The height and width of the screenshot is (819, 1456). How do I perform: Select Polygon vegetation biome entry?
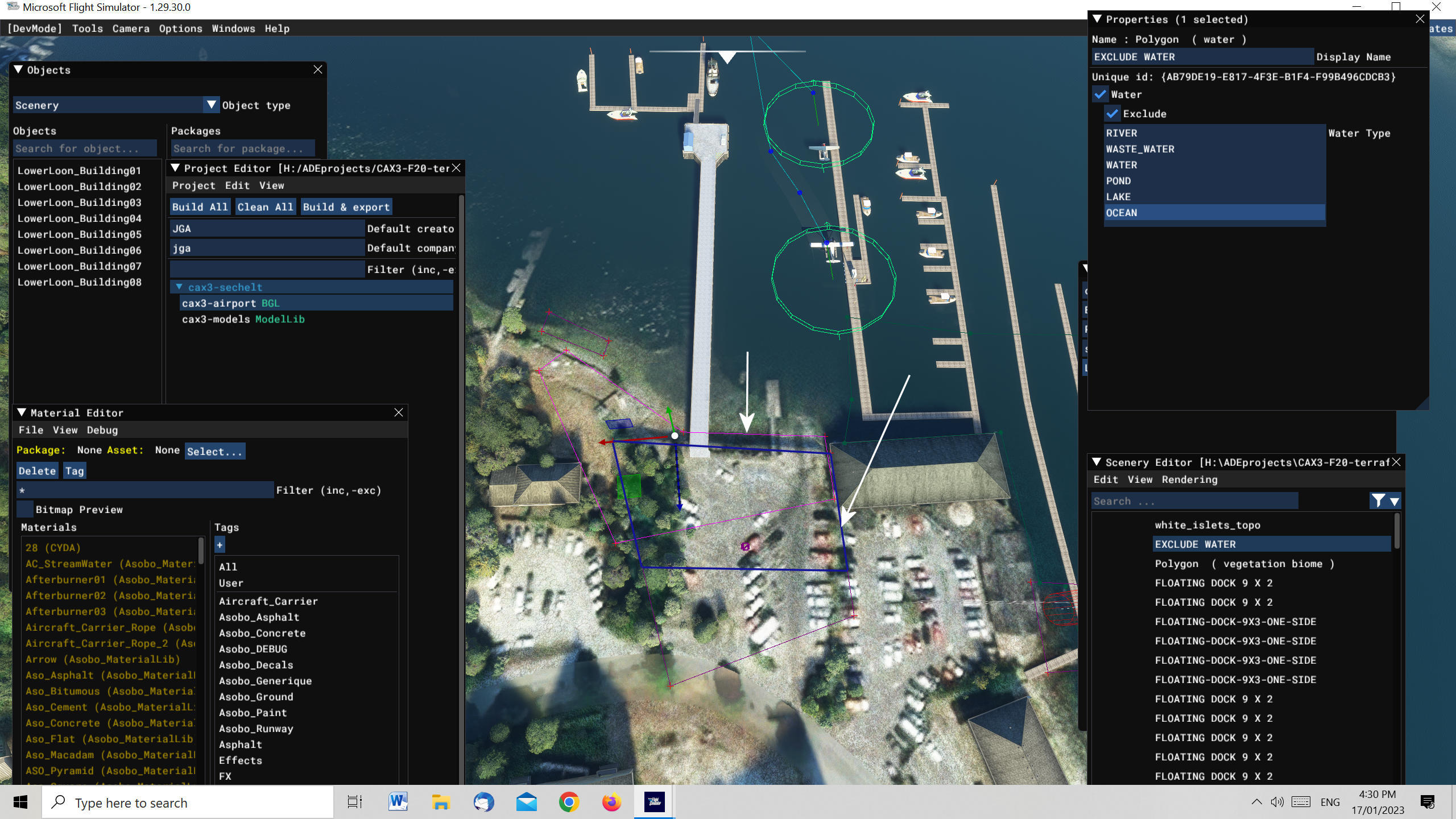click(1244, 564)
